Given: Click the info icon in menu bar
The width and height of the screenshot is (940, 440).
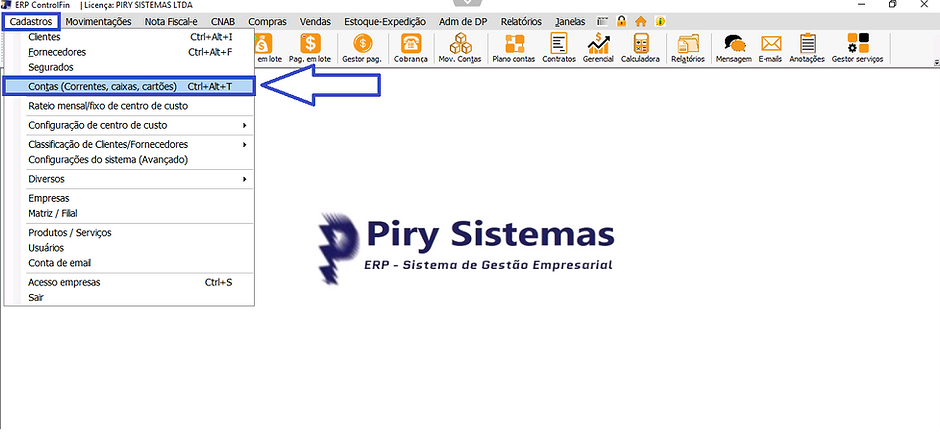Looking at the screenshot, I should tap(660, 22).
